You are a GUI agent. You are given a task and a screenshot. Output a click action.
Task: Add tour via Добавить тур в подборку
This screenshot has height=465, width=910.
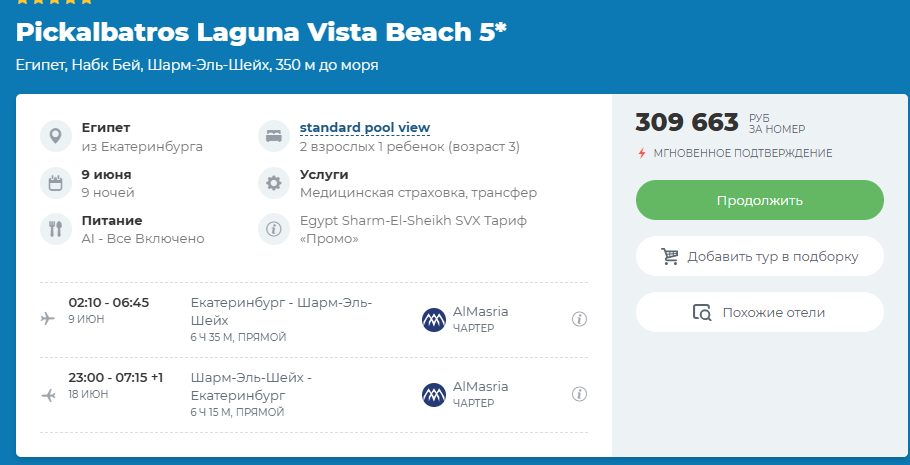760,256
